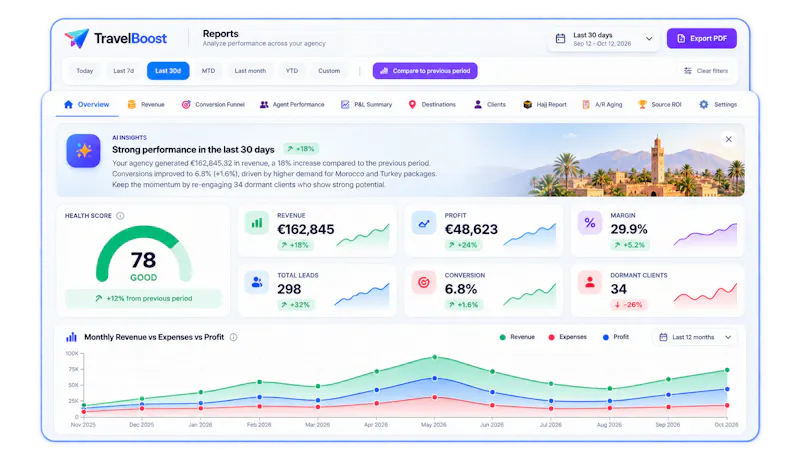Toggle the green Revenue legend item

(517, 337)
